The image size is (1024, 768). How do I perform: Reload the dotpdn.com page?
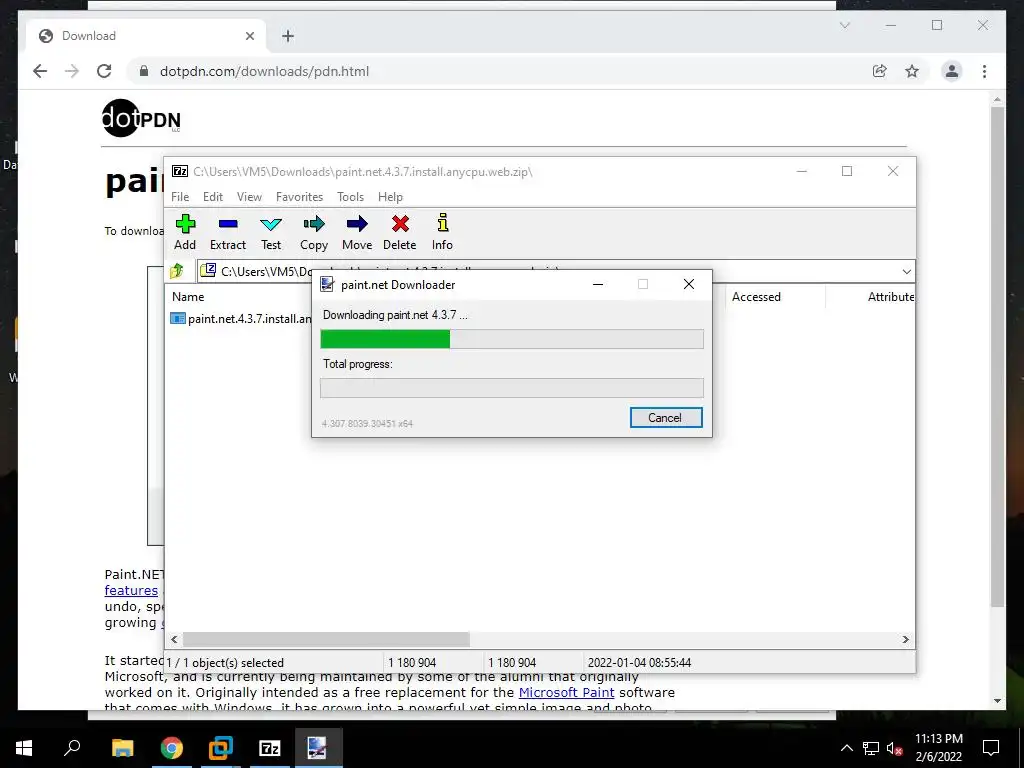click(104, 71)
